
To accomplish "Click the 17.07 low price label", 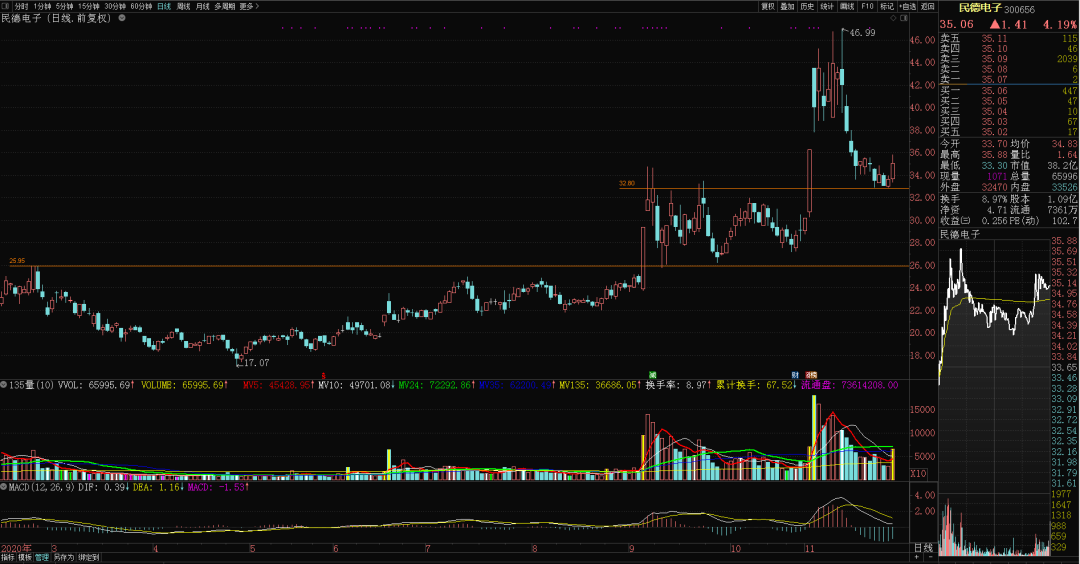I will 256,362.
